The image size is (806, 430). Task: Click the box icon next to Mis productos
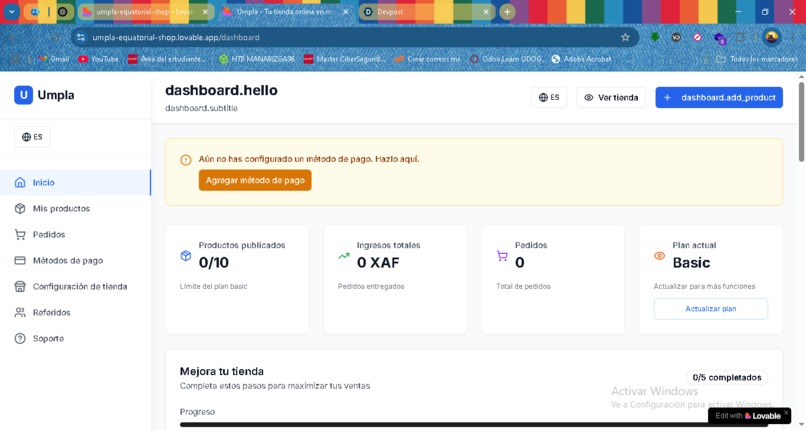coord(20,209)
